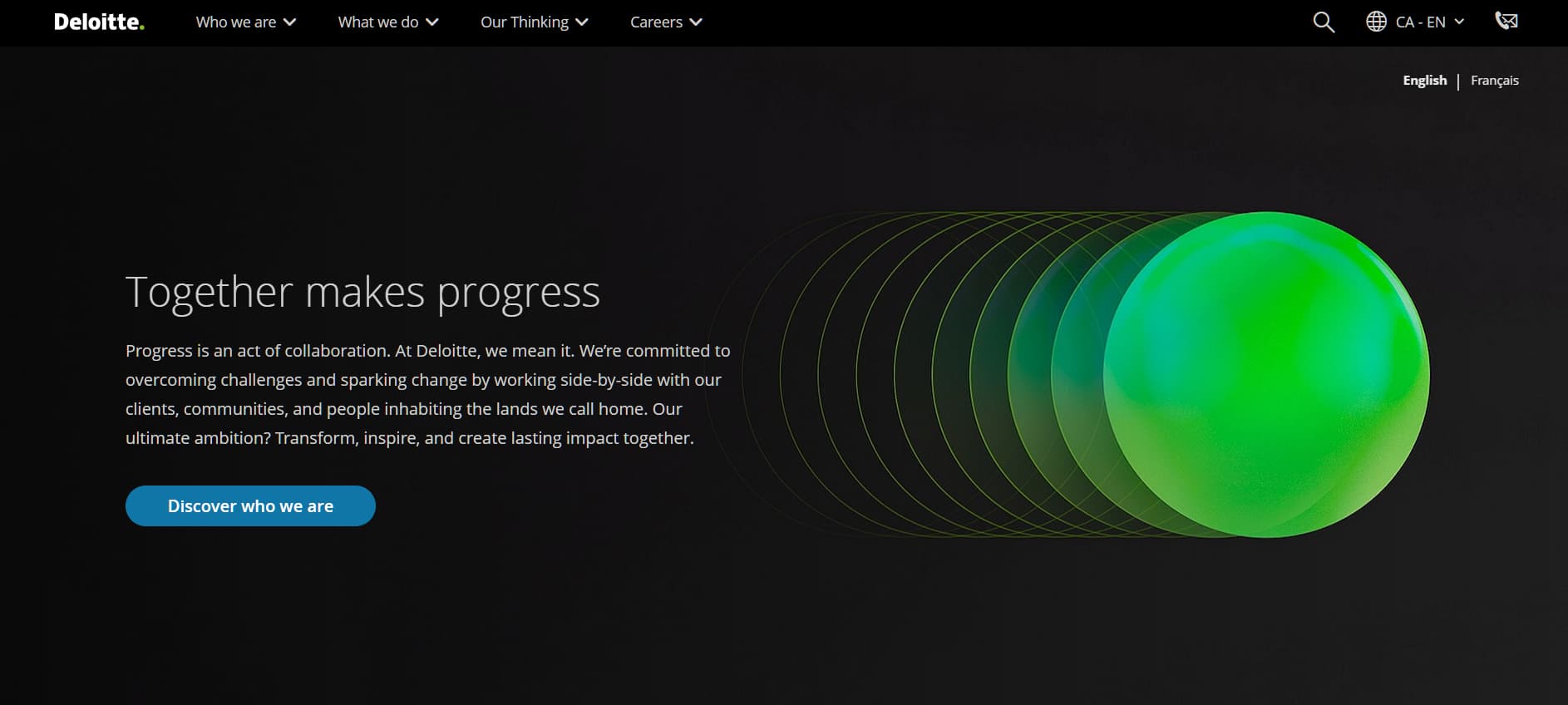Click Discover who we are button

pos(250,505)
